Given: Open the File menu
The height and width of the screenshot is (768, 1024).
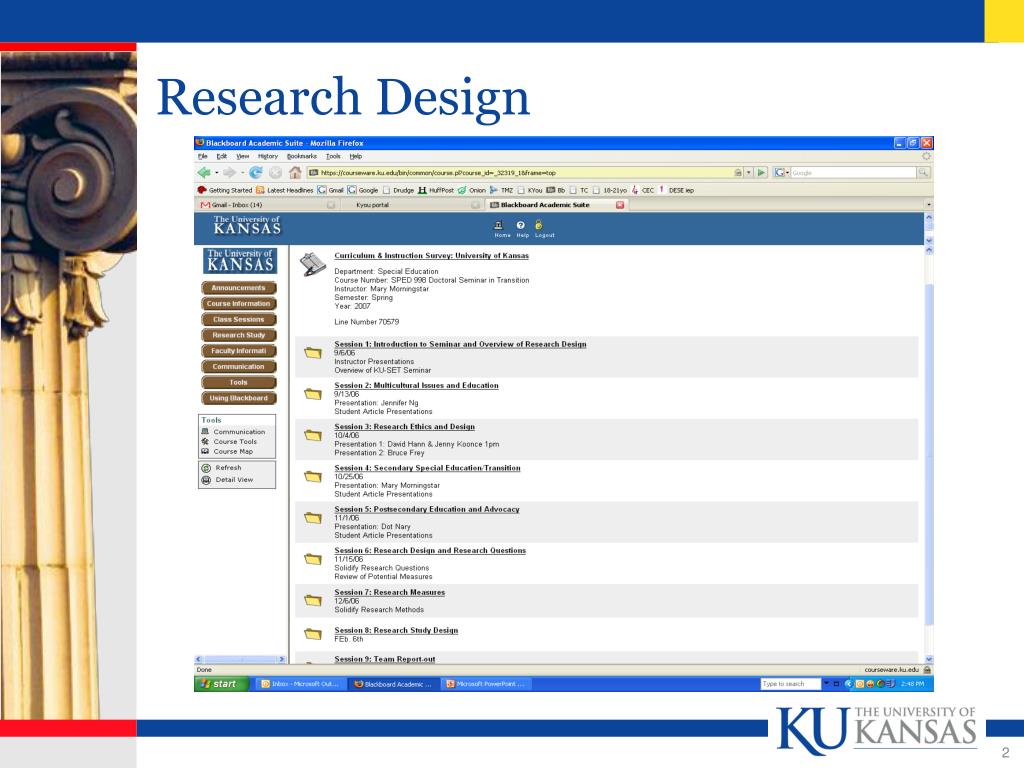Looking at the screenshot, I should click(202, 157).
